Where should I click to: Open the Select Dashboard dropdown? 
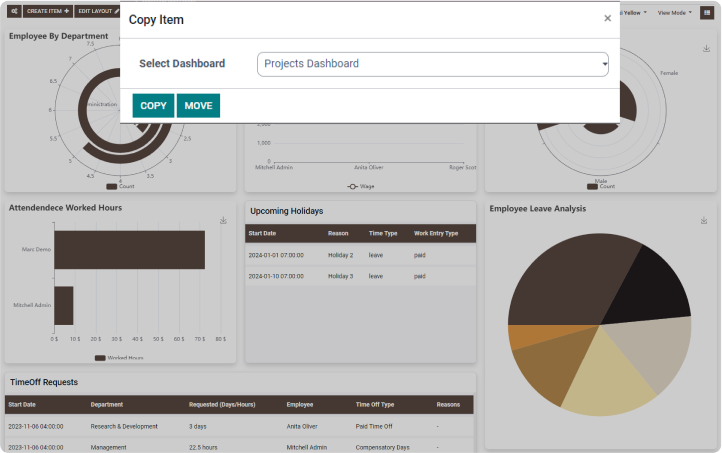click(x=432, y=64)
